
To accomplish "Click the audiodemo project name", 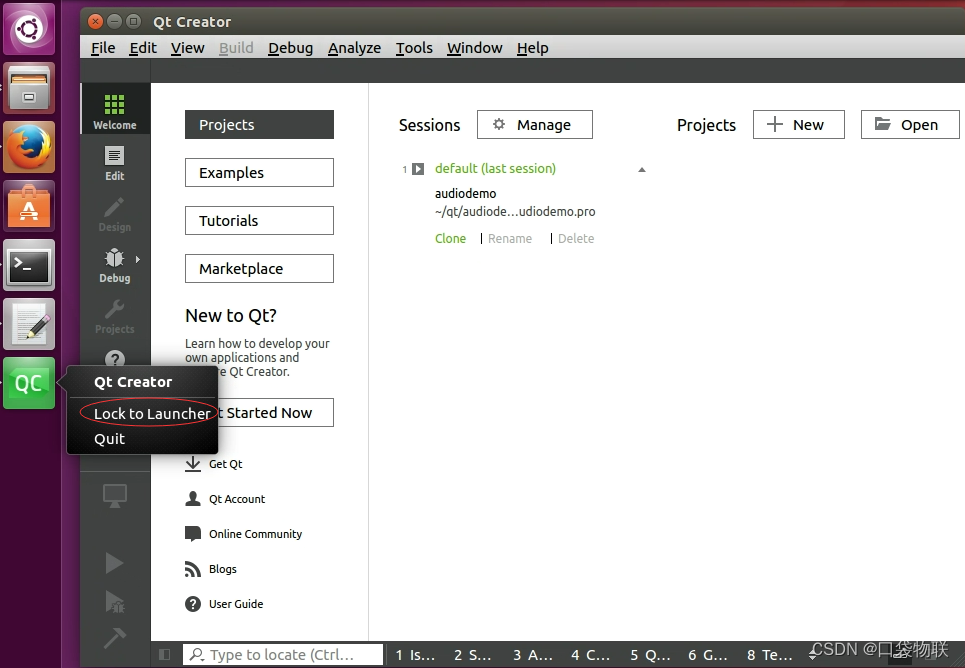I will click(465, 193).
